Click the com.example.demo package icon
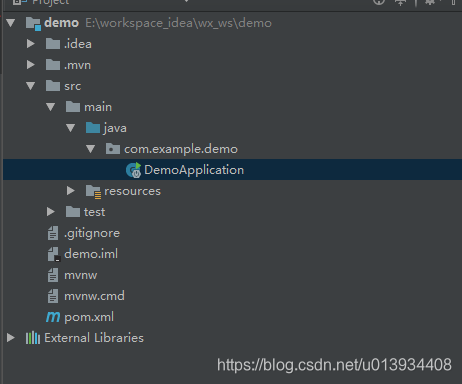Image resolution: width=462 pixels, height=384 pixels. (113, 149)
